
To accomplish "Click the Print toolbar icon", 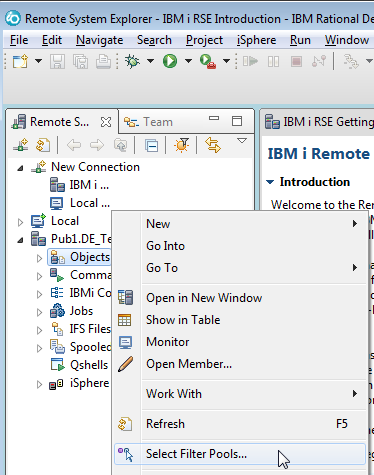I will tap(103, 61).
